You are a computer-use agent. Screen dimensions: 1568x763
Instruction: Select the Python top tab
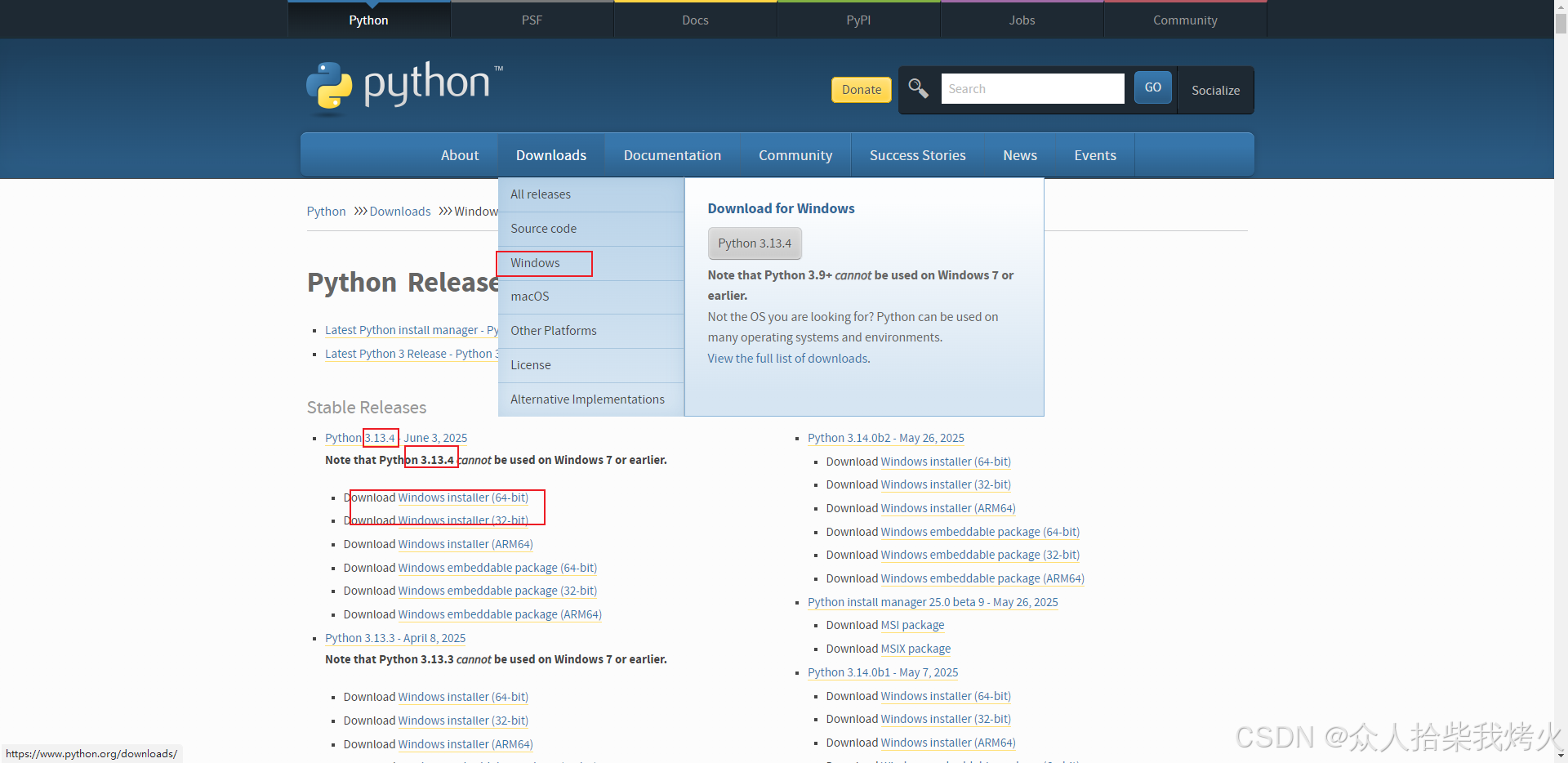pyautogui.click(x=368, y=20)
